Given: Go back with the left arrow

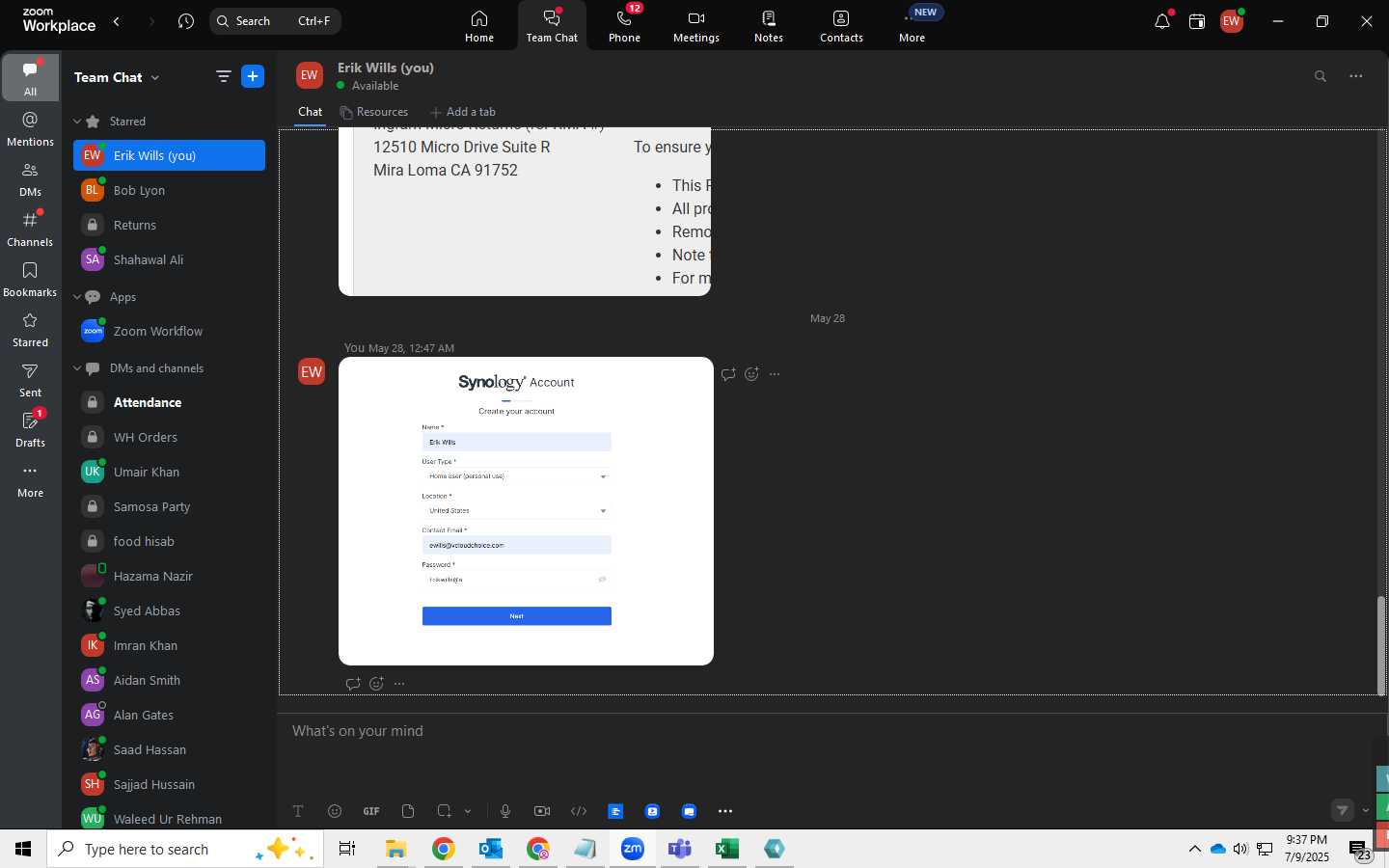Looking at the screenshot, I should coord(117,21).
